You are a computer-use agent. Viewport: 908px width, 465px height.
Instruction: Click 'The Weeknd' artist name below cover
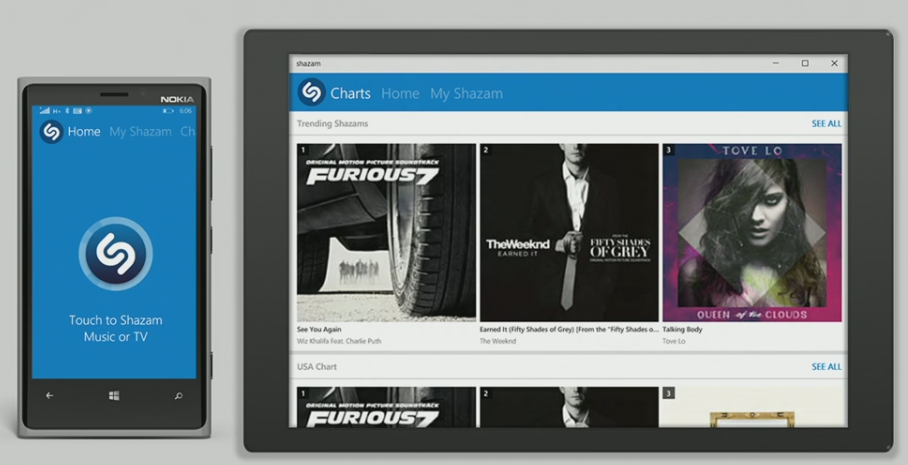point(497,341)
